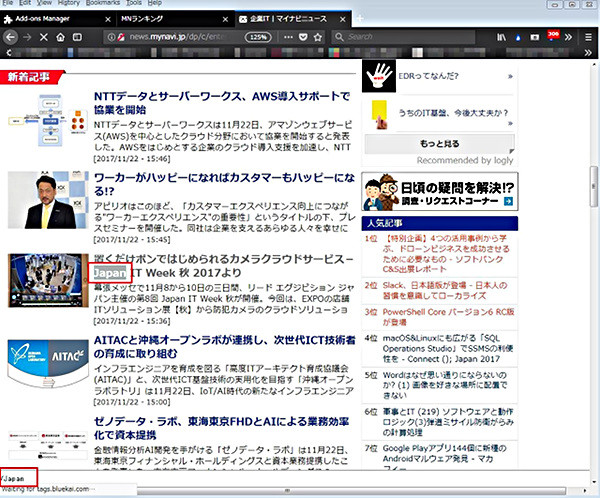Open the History menu
Screen dimensions: 600x498
pyautogui.click(x=68, y=3)
